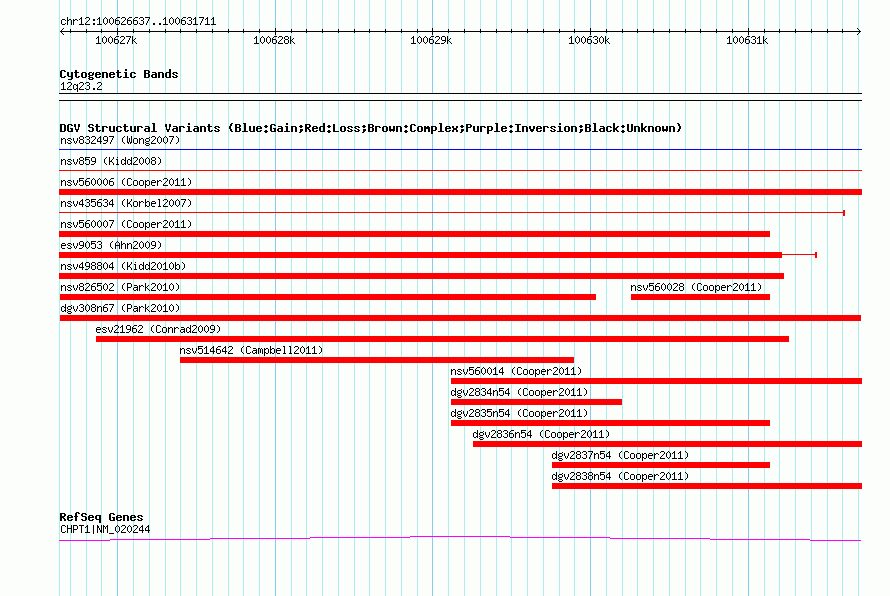Open variant label dgv2834n54 (Cooper2011)
The height and width of the screenshot is (596, 890).
point(519,392)
